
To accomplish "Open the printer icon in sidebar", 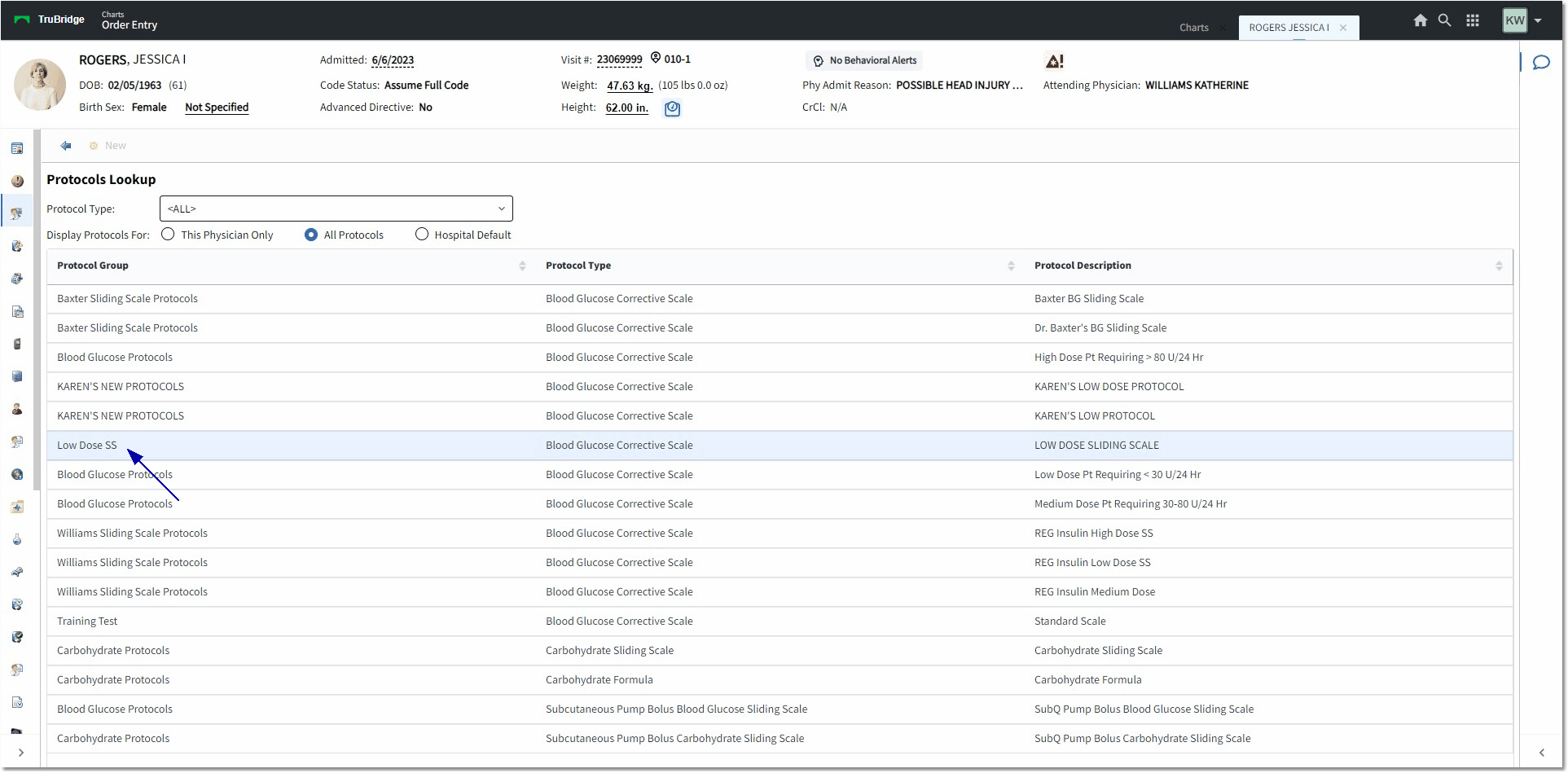I will point(17,279).
